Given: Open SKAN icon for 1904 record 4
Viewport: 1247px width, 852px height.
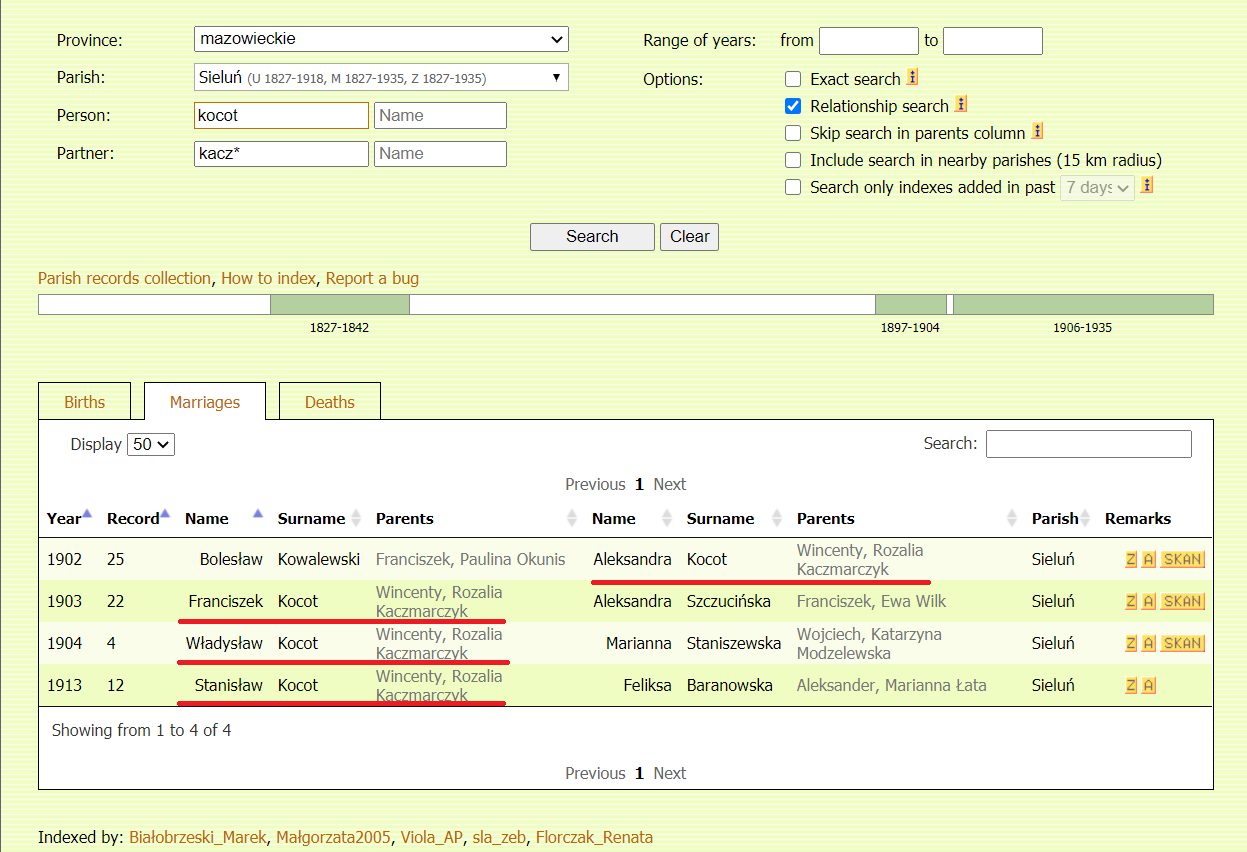Looking at the screenshot, I should [x=1182, y=644].
